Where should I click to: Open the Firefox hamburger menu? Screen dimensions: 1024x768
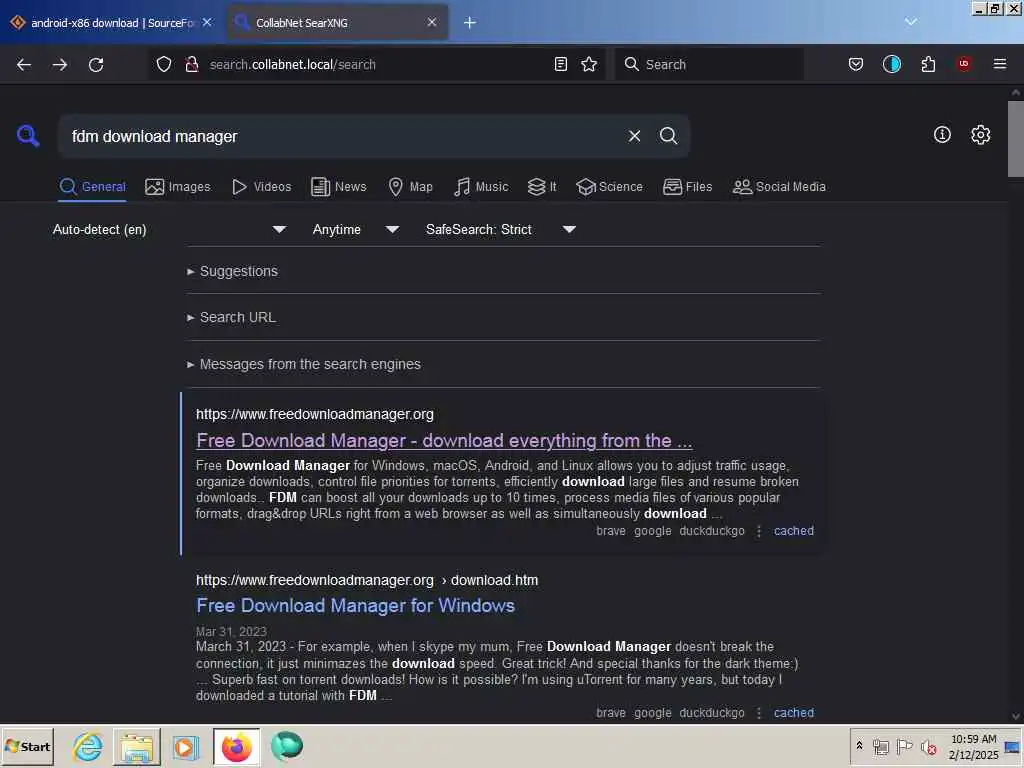[x=1000, y=64]
